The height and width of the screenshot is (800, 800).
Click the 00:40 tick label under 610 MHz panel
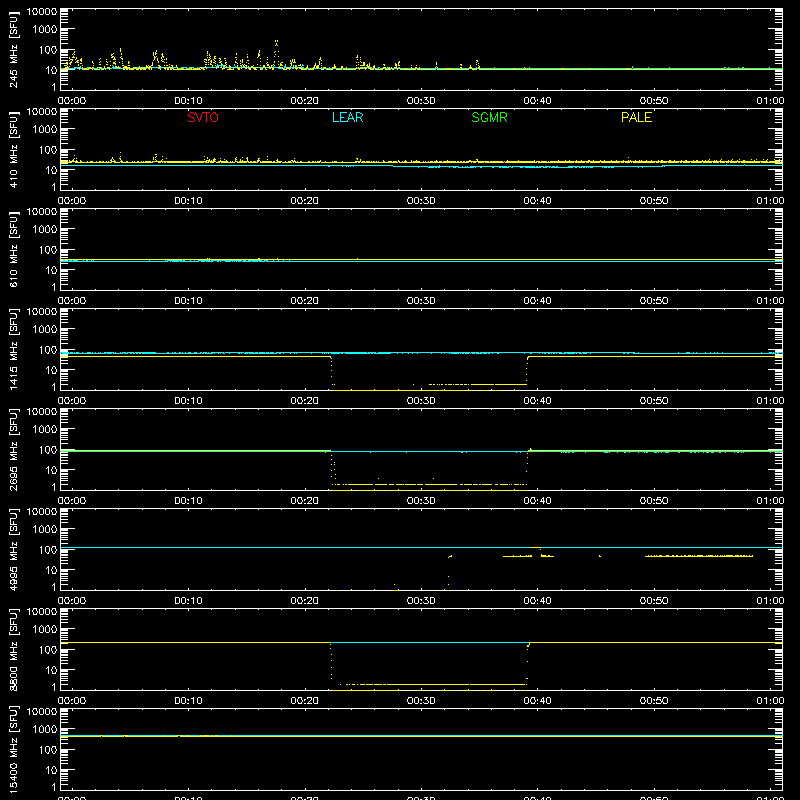click(537, 301)
